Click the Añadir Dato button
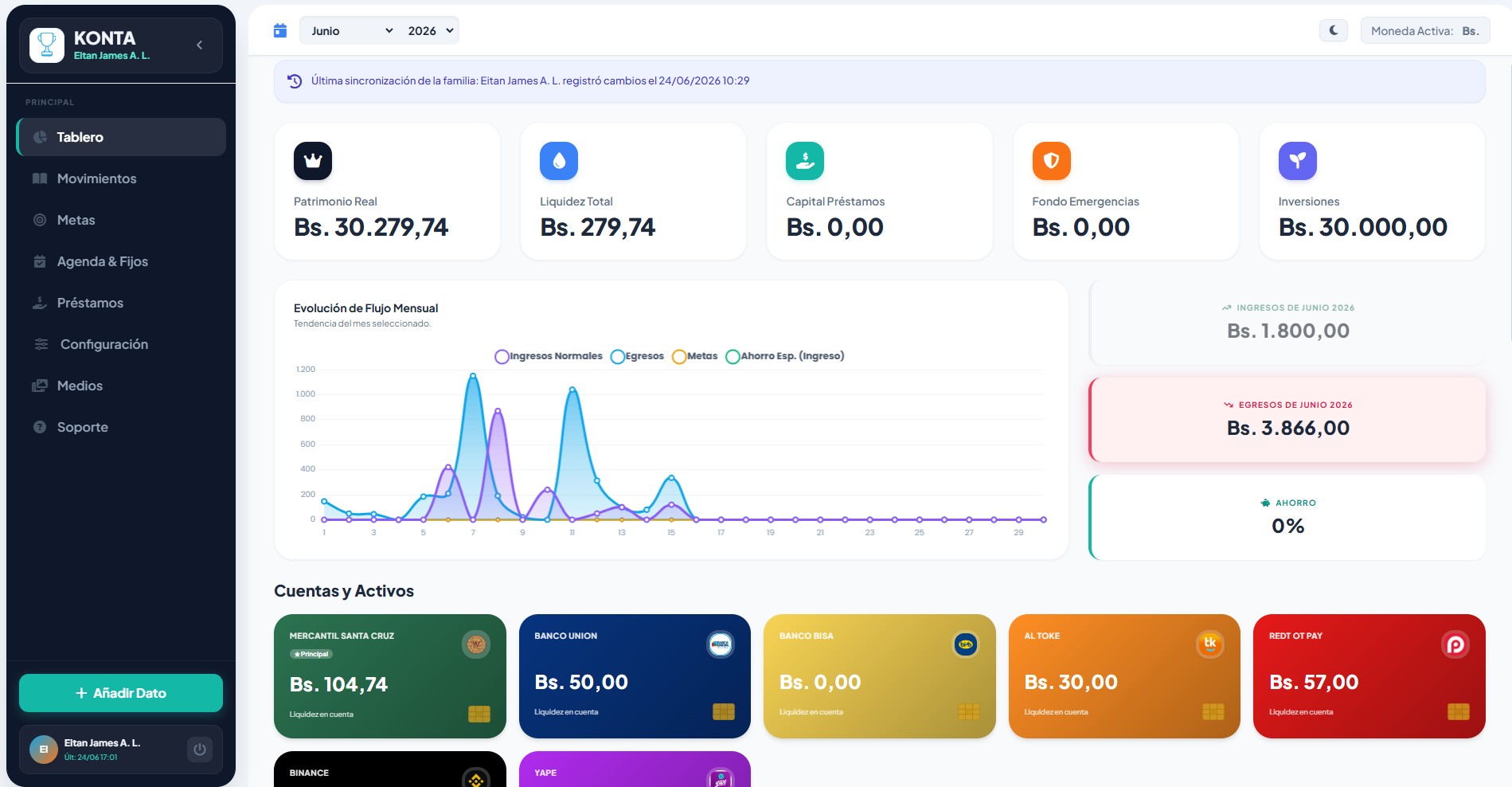Screen dimensions: 1512x787 (121, 693)
